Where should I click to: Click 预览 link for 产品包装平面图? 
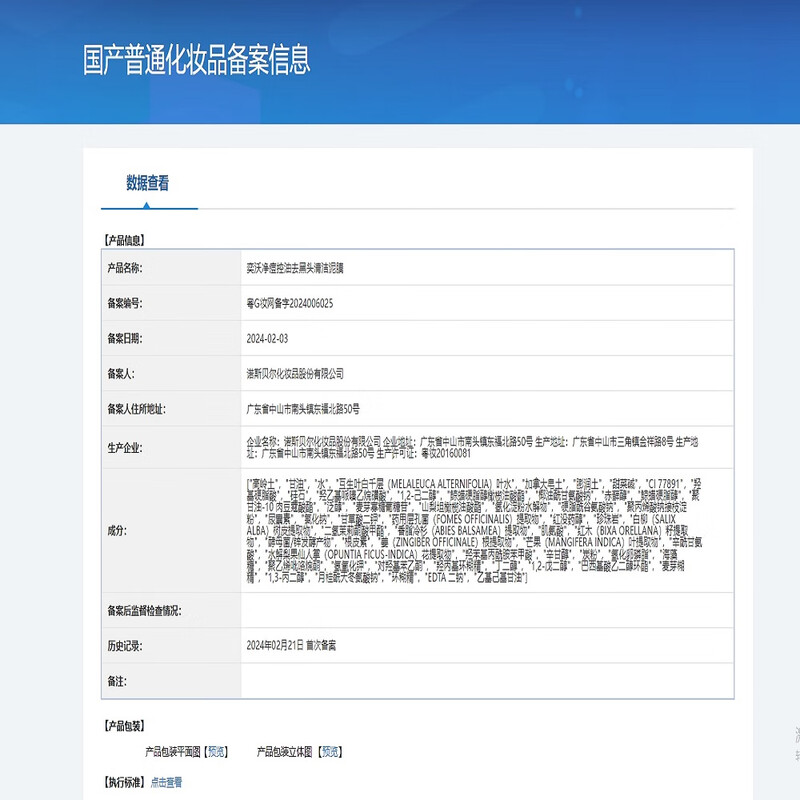pyautogui.click(x=217, y=751)
